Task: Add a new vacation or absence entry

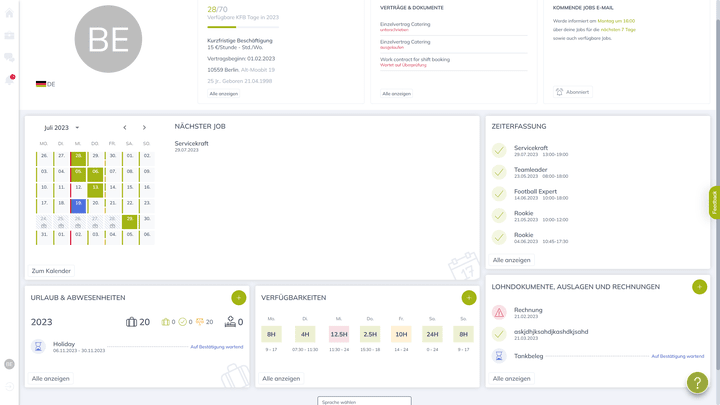Action: (238, 298)
